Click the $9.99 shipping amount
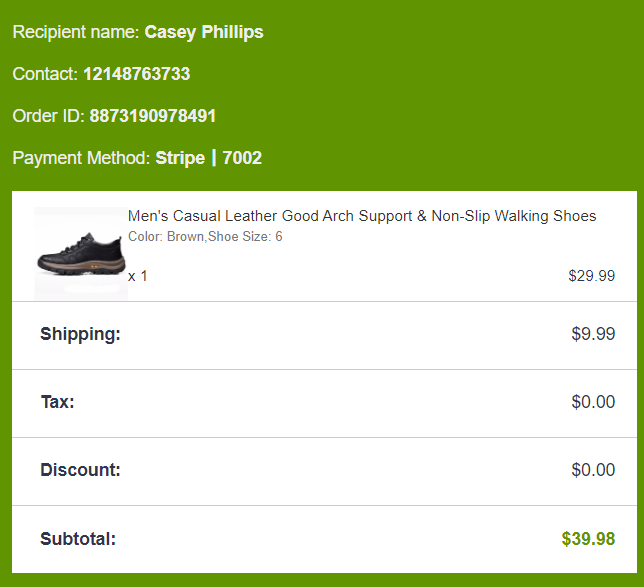Viewport: 644px width, 587px height. (x=593, y=334)
